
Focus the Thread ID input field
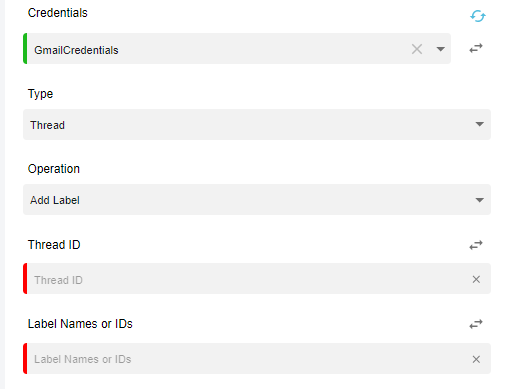(247, 279)
